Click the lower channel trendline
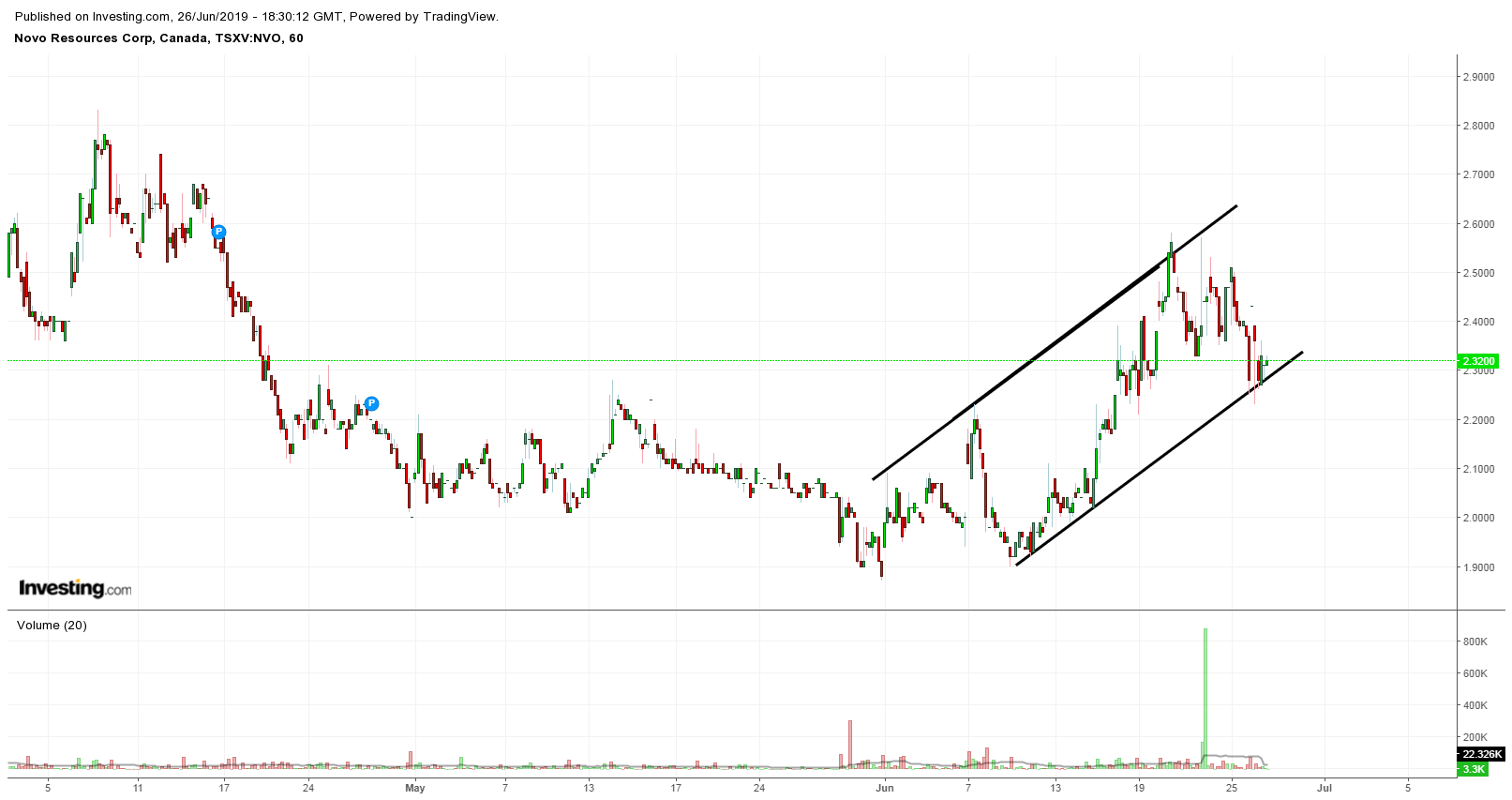Screen dimensions: 1512x800 click(1160, 459)
